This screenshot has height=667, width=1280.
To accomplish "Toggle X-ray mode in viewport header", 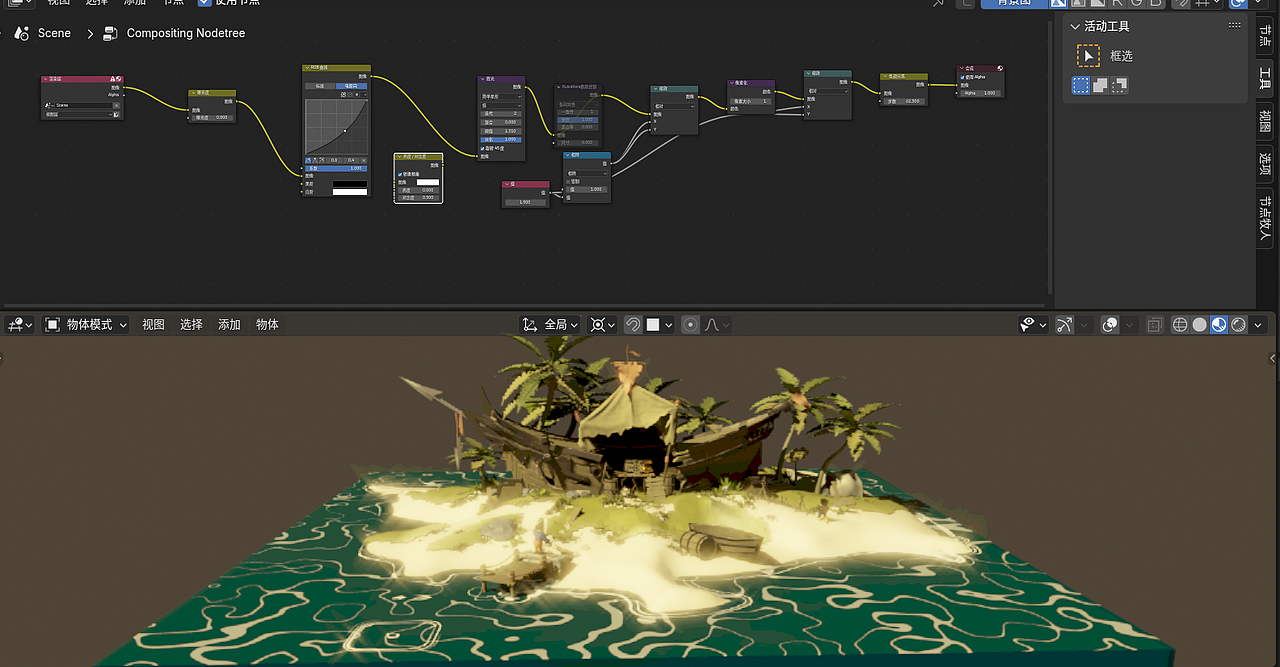I will [1155, 325].
